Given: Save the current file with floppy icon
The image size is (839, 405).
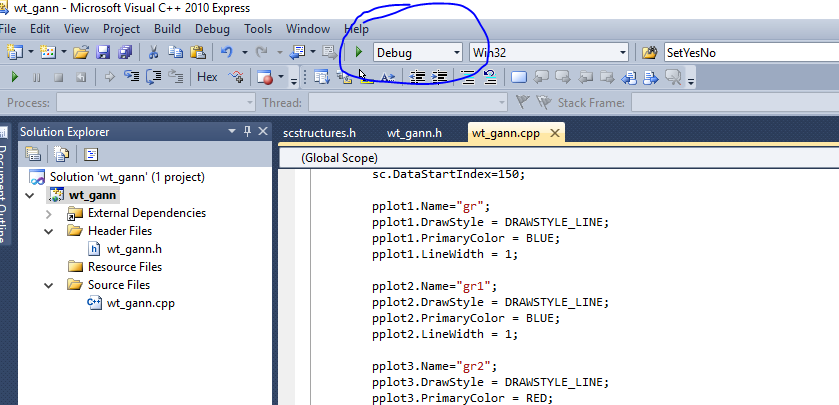Looking at the screenshot, I should tap(103, 52).
